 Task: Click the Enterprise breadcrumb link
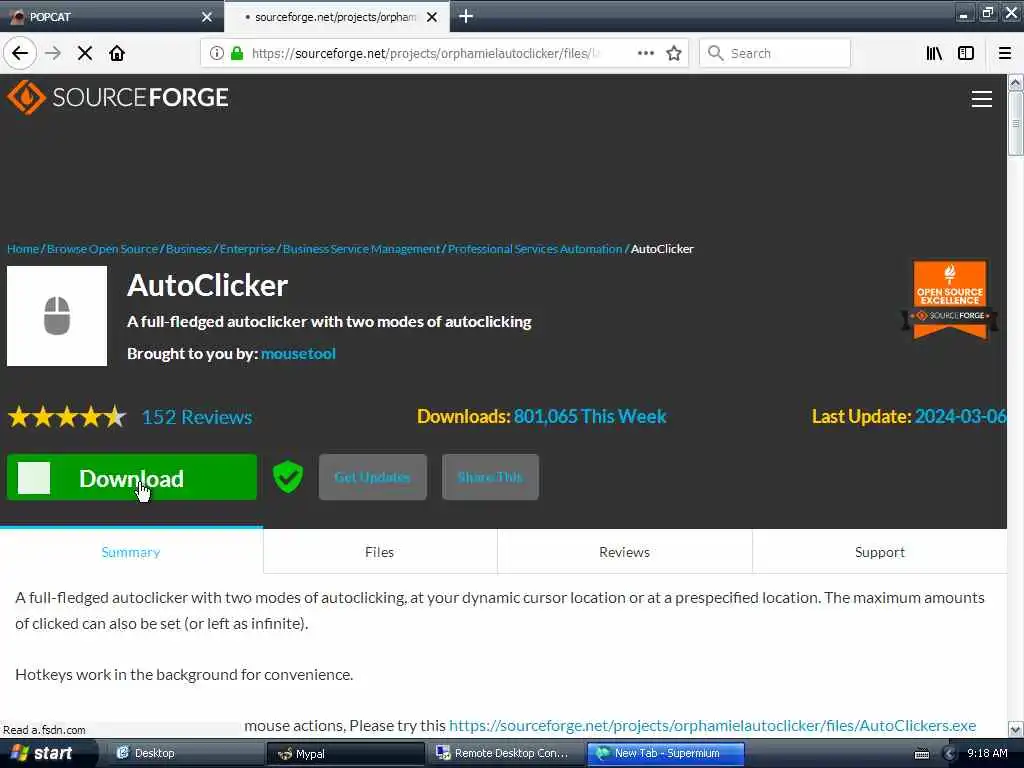(x=247, y=249)
